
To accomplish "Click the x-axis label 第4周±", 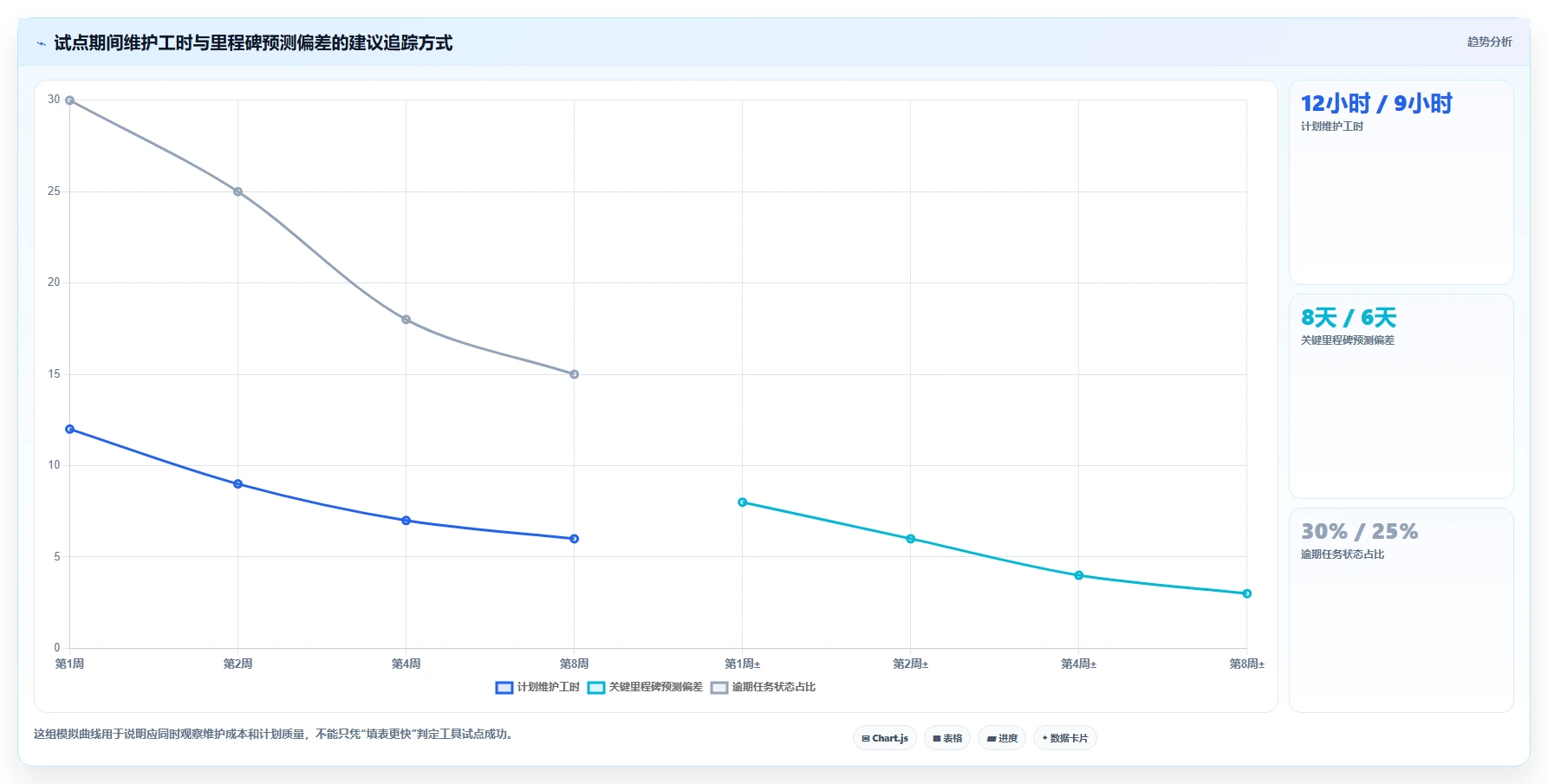I will point(1079,664).
